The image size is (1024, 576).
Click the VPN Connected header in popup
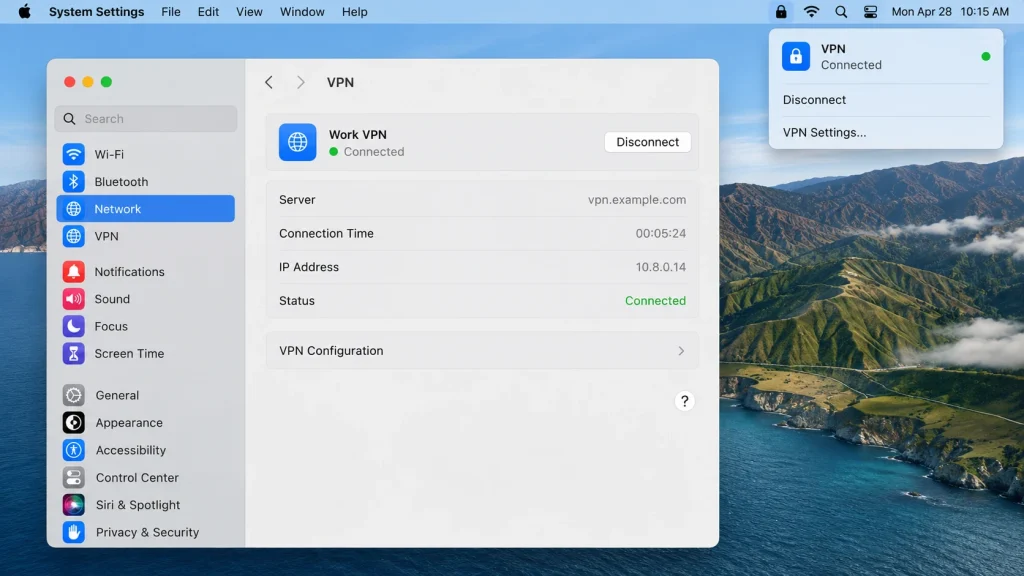point(886,57)
